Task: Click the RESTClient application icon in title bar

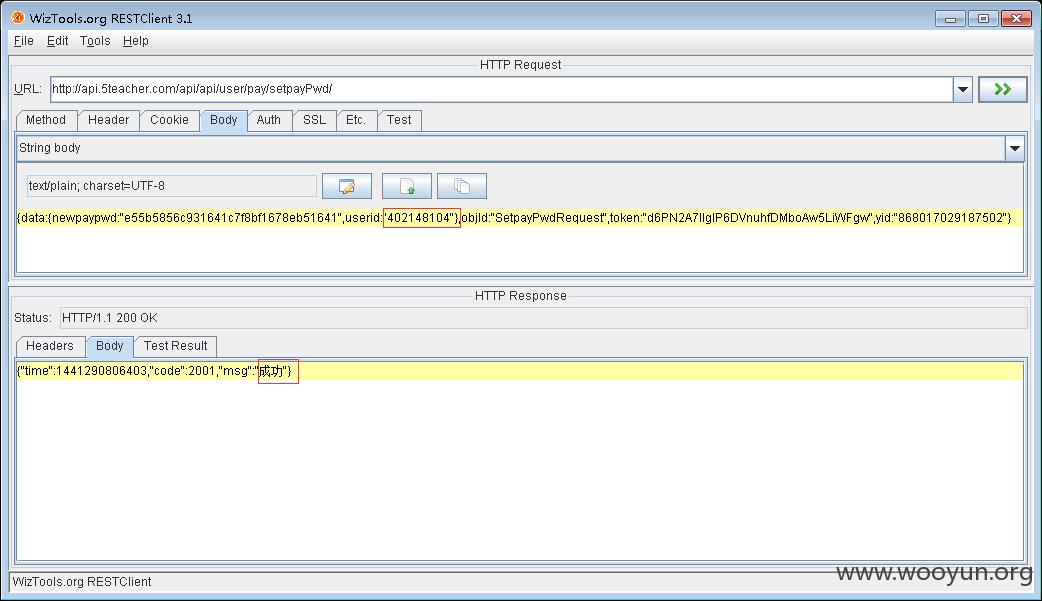Action: click(x=18, y=17)
